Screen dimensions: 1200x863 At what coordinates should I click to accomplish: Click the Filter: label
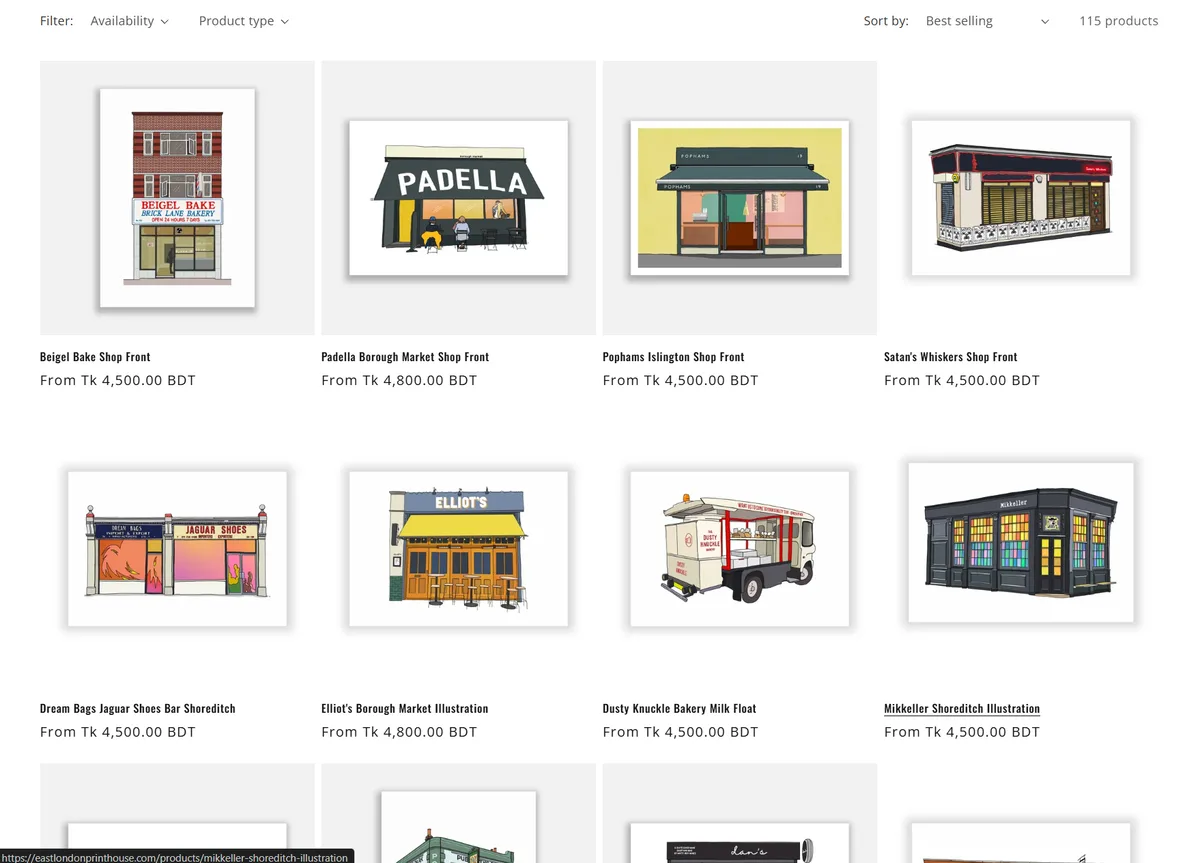(56, 21)
